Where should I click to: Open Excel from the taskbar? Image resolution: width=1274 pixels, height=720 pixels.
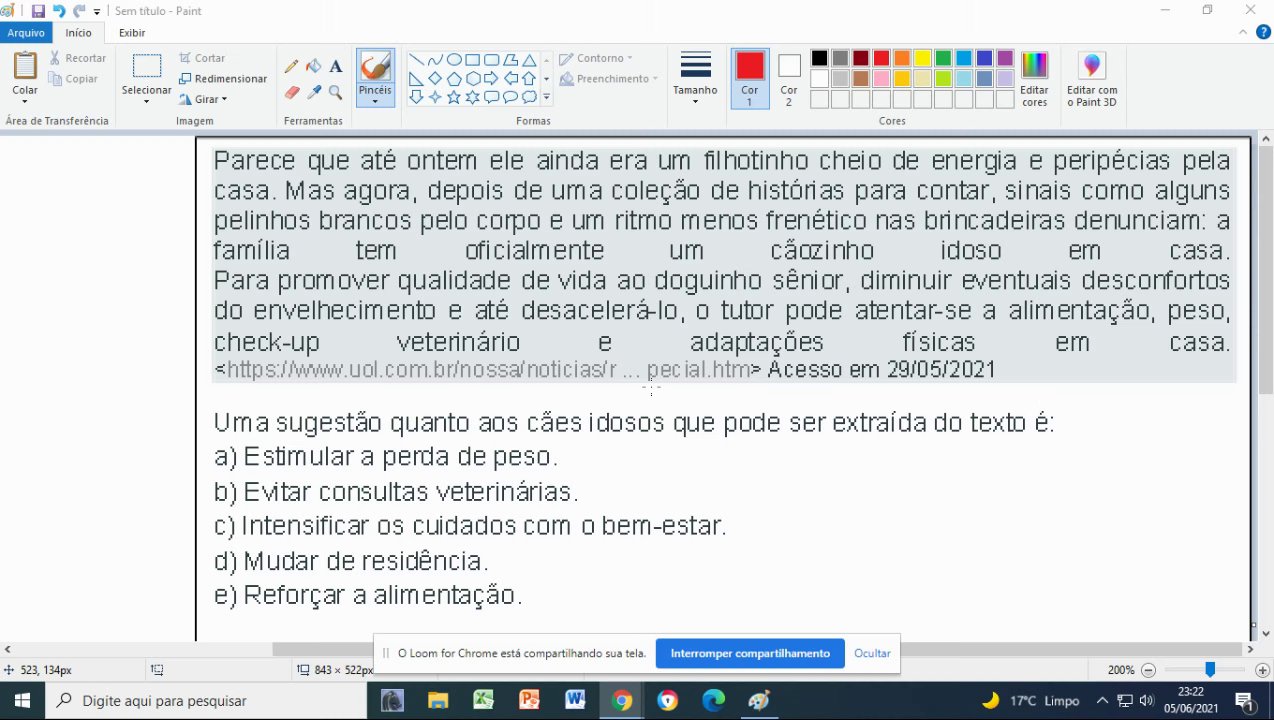(x=483, y=701)
